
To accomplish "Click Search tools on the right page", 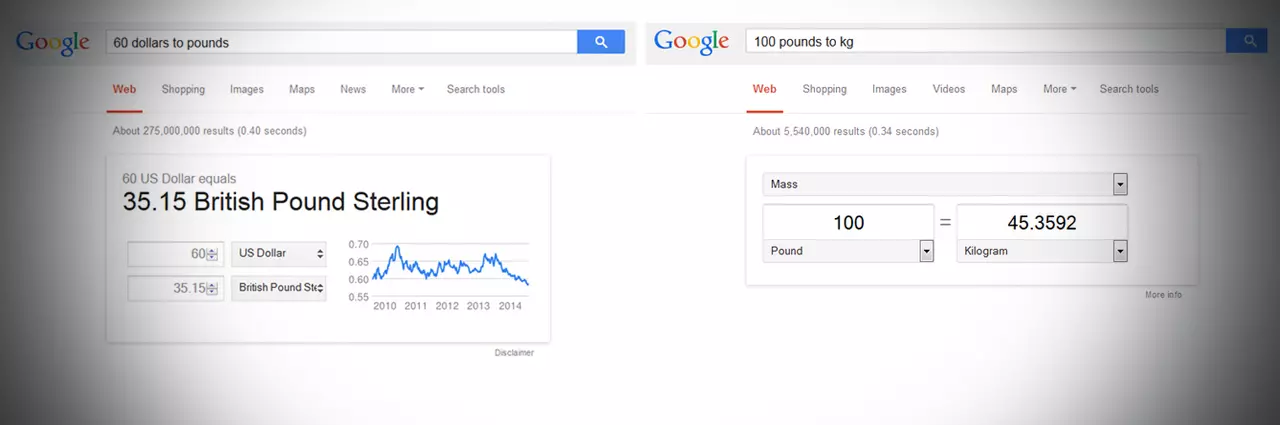I will [1129, 89].
